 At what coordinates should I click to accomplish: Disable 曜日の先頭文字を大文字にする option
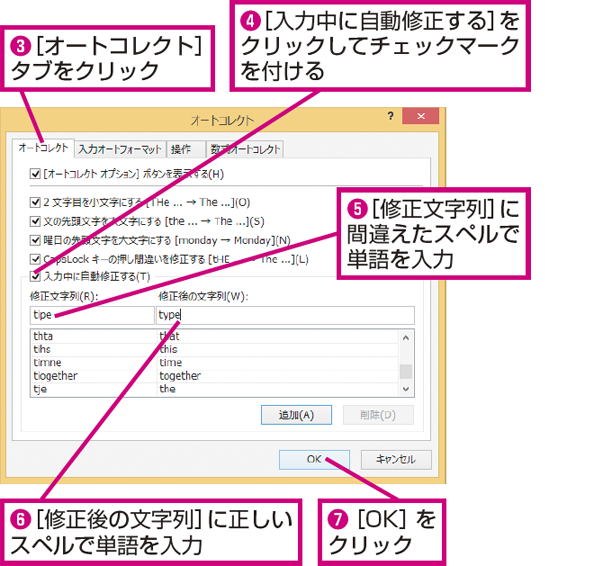tap(37, 240)
